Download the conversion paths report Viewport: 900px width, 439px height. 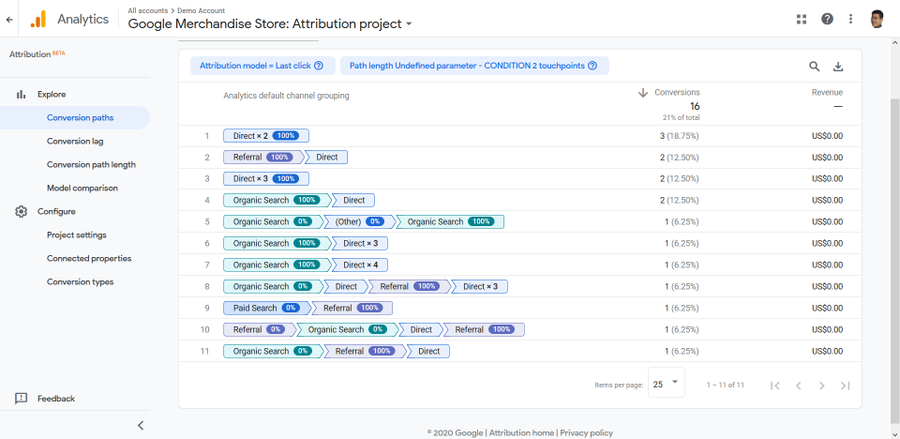(x=838, y=66)
